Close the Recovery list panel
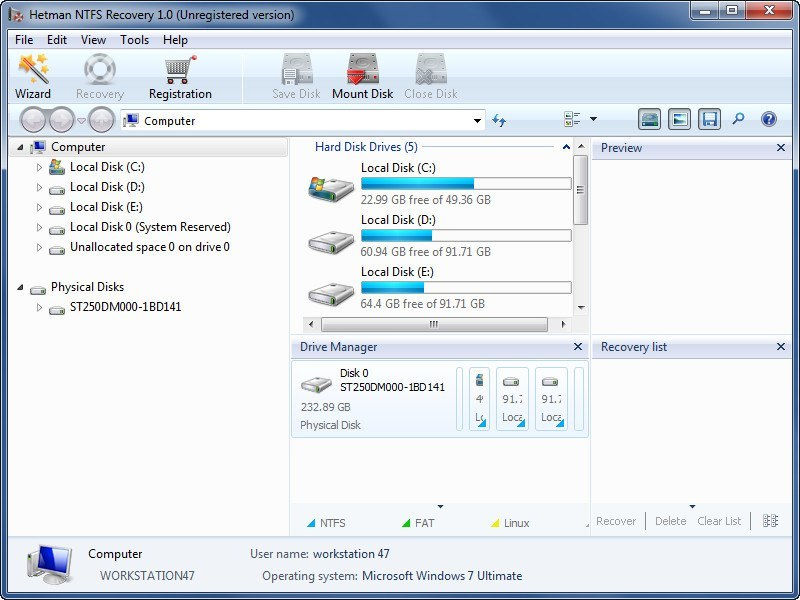Image resolution: width=800 pixels, height=600 pixels. click(x=781, y=346)
